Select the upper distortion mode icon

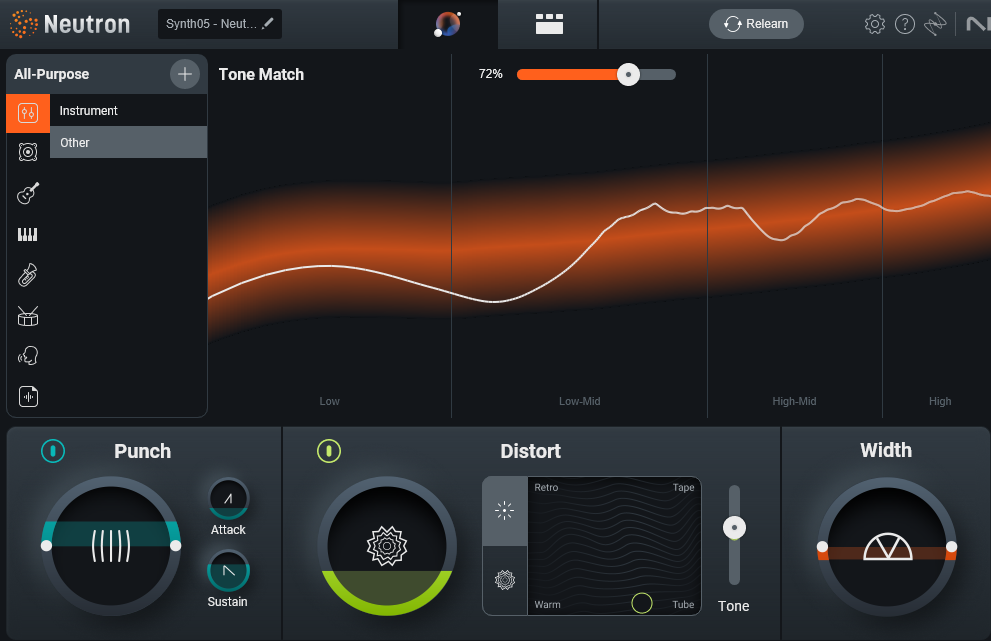pos(504,511)
